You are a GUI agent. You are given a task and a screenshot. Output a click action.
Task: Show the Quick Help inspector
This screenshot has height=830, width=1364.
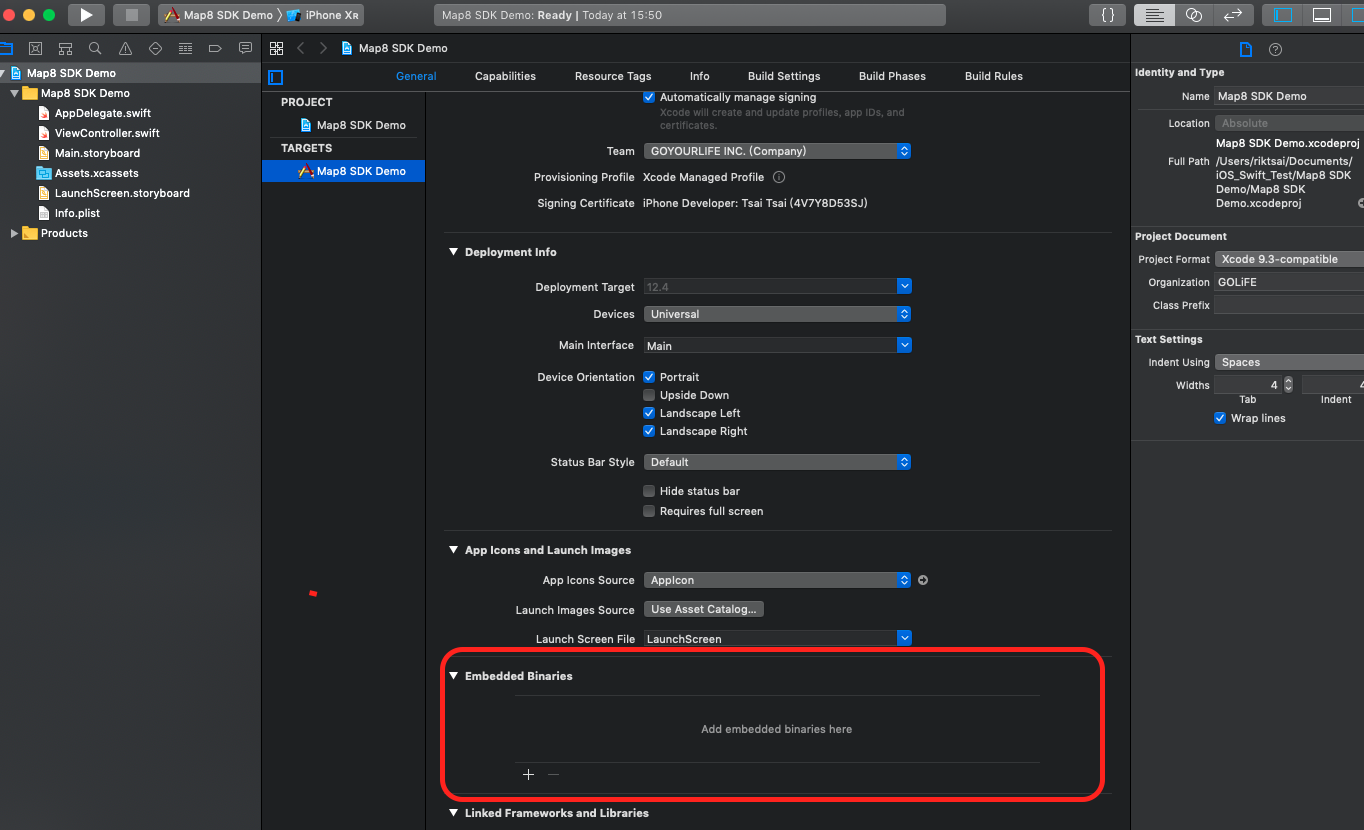point(1275,49)
